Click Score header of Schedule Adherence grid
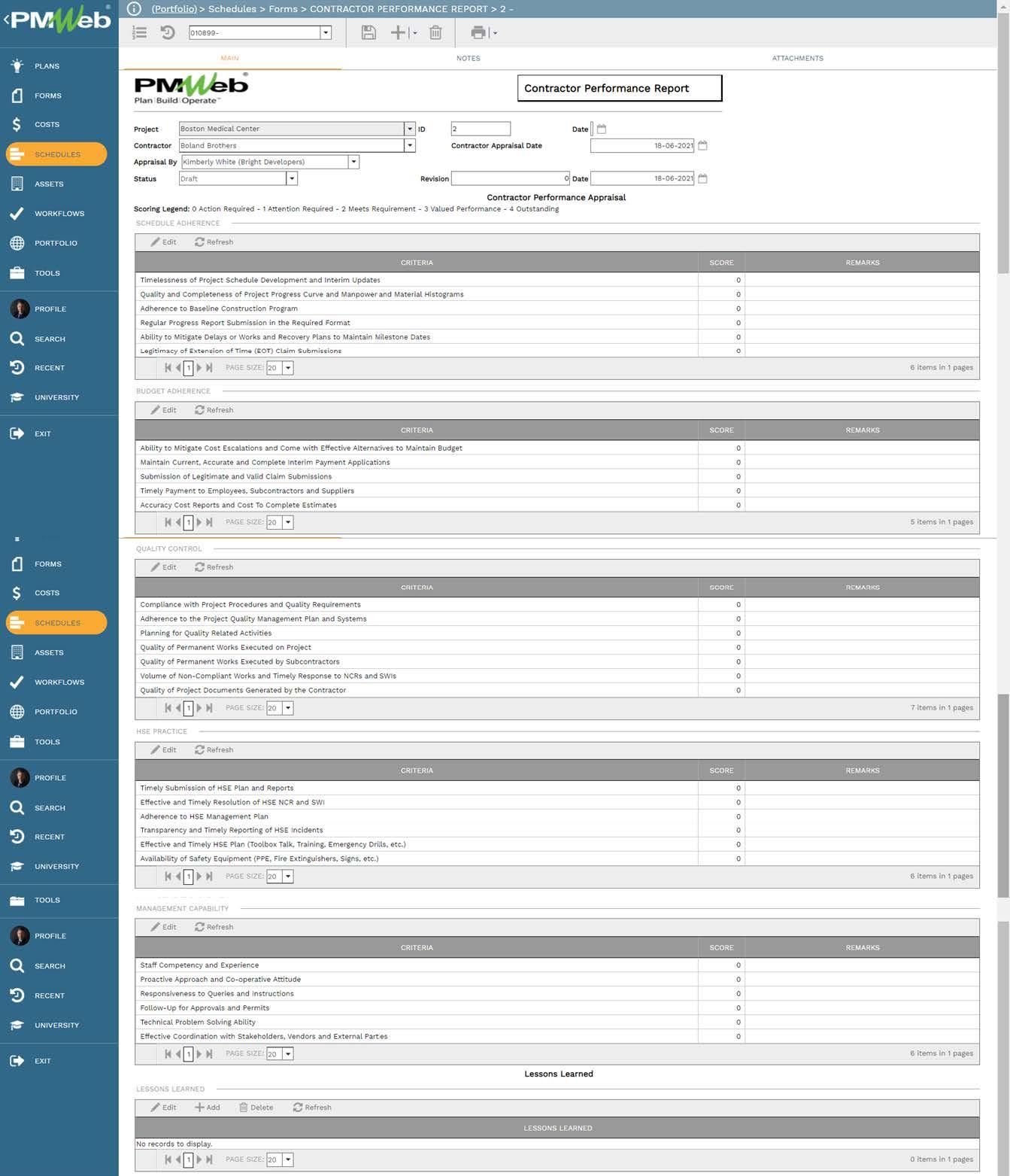 (x=721, y=263)
